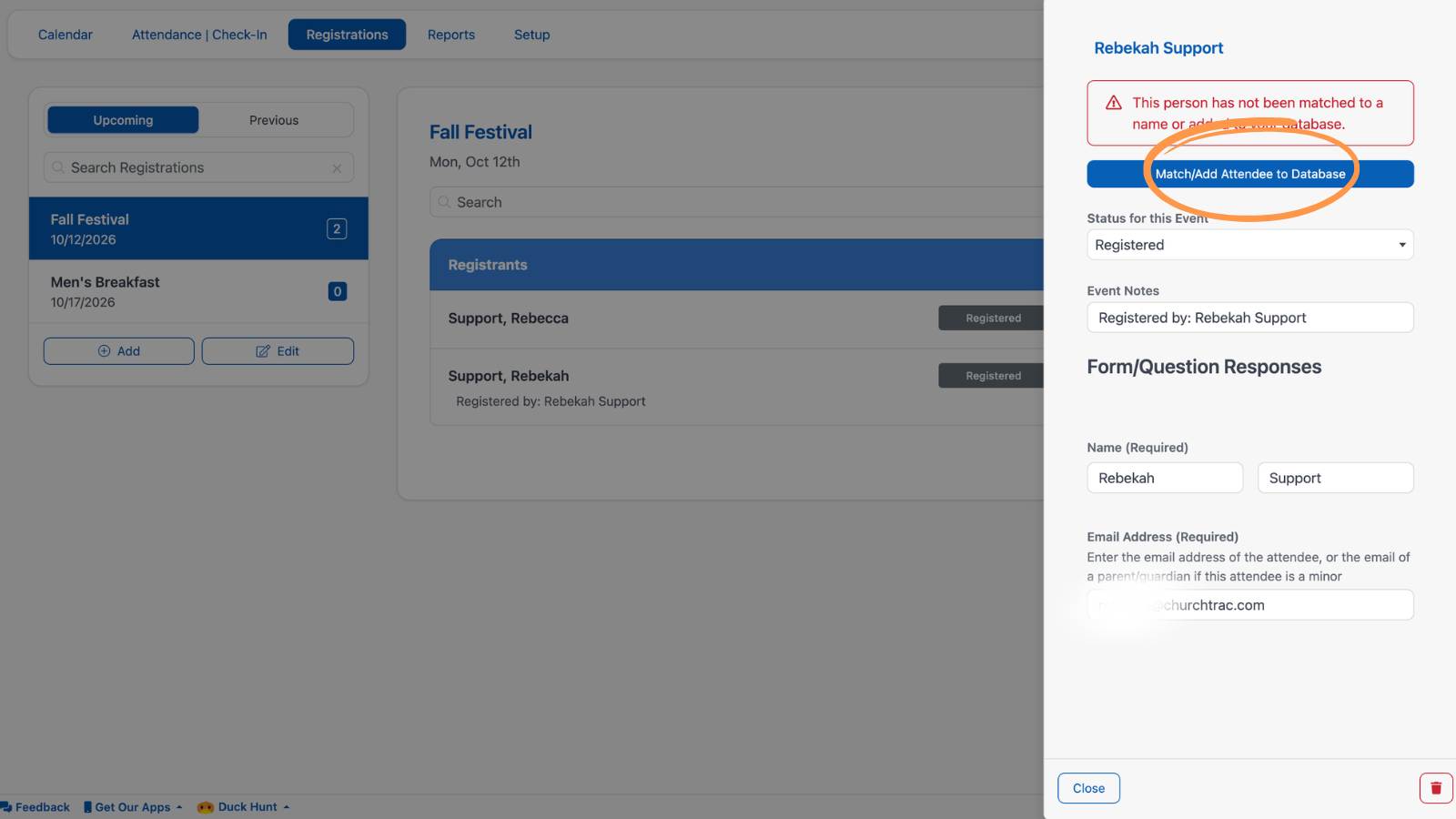Click the Feedback chat icon in the footer
The width and height of the screenshot is (1456, 819).
pyautogui.click(x=6, y=807)
